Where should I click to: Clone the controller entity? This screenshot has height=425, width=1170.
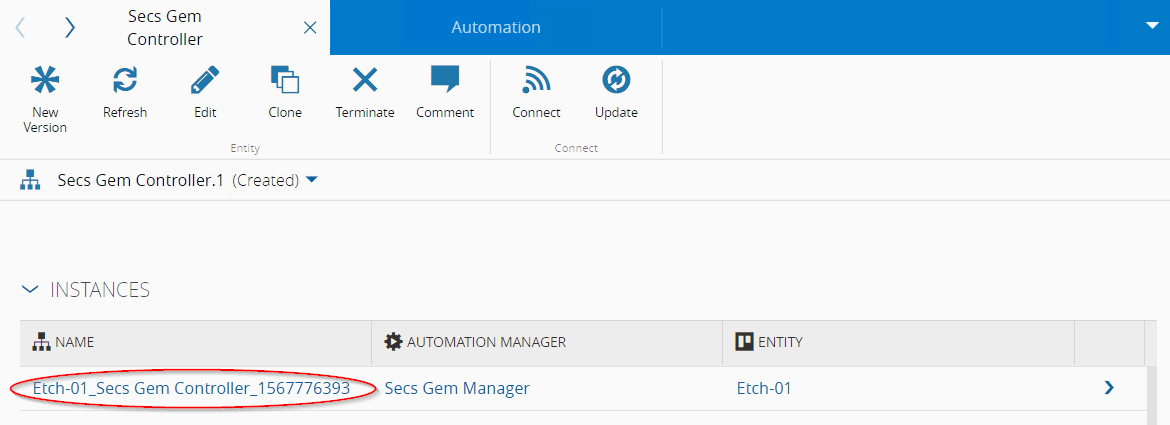(285, 82)
